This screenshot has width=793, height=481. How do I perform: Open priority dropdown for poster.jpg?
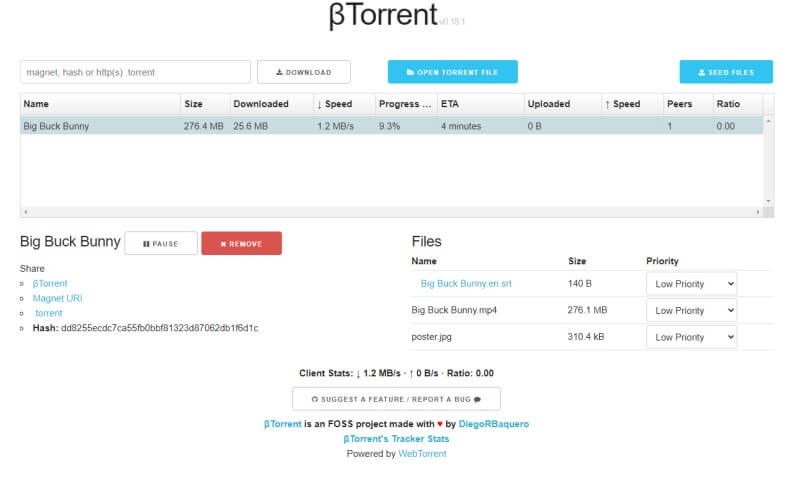[691, 337]
